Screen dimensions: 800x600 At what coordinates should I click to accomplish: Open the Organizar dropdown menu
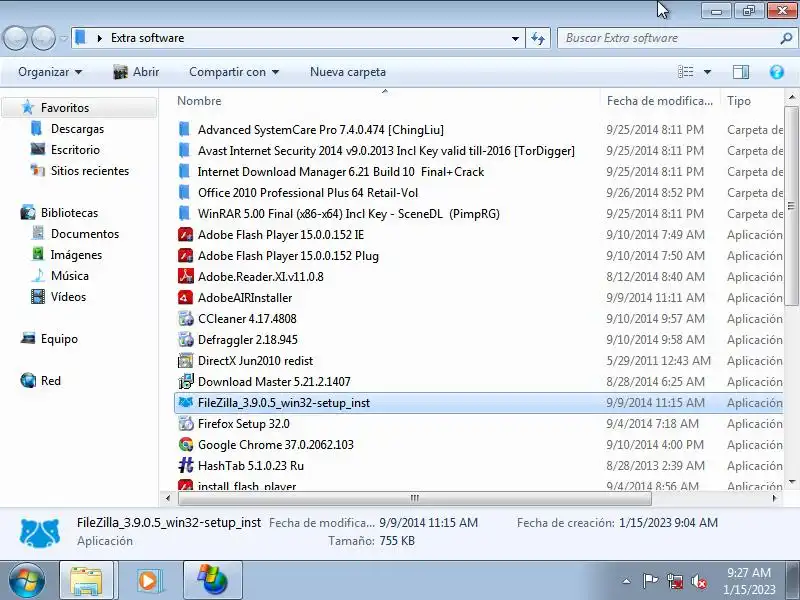pyautogui.click(x=50, y=72)
